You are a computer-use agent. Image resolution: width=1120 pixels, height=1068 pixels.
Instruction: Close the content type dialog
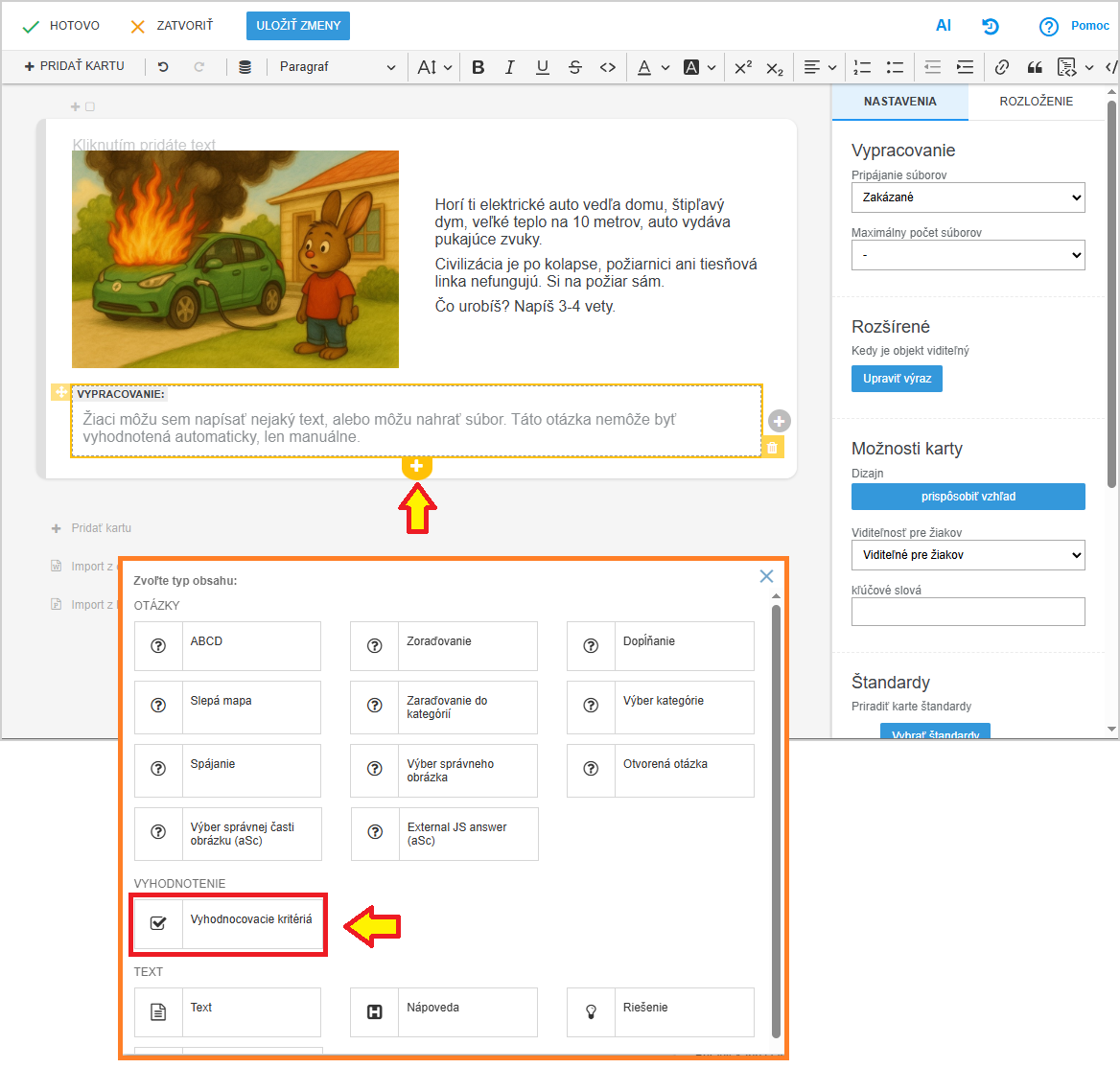(x=766, y=576)
